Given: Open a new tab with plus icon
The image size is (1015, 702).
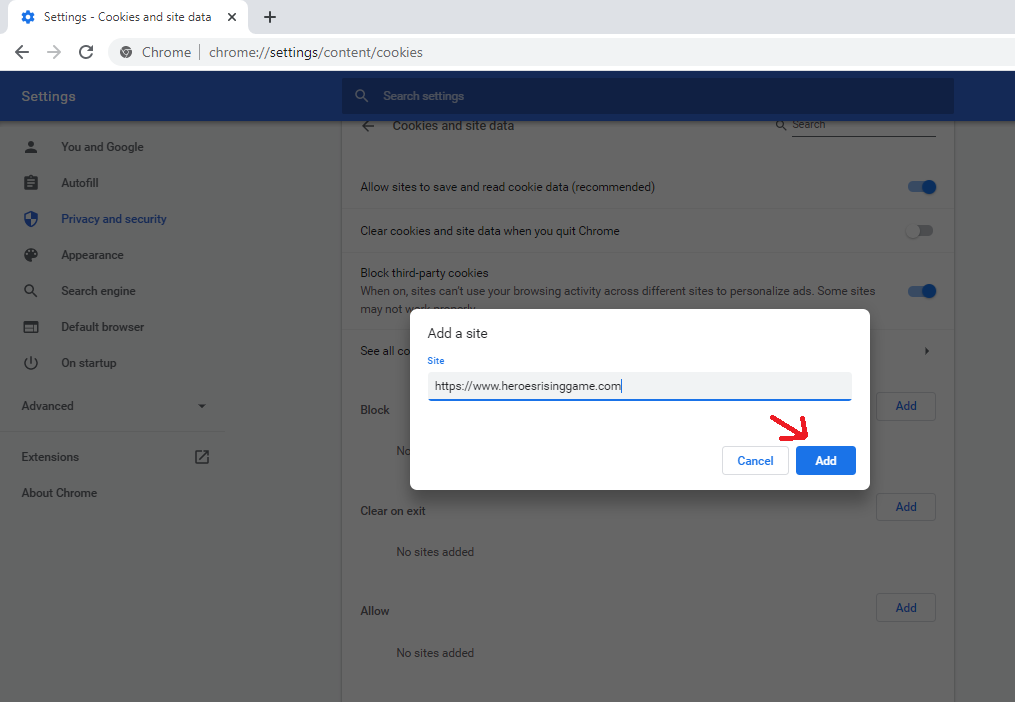Looking at the screenshot, I should [270, 17].
